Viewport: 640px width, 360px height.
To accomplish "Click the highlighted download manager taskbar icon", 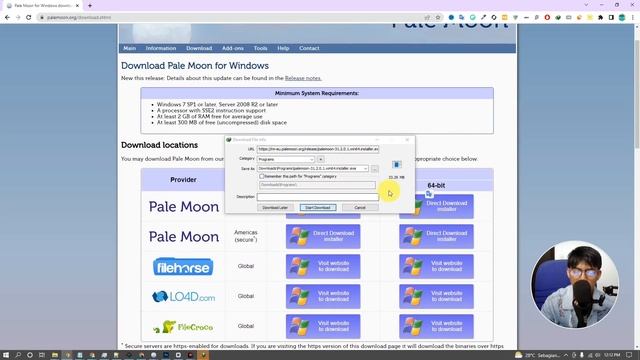I will pyautogui.click(x=203, y=355).
